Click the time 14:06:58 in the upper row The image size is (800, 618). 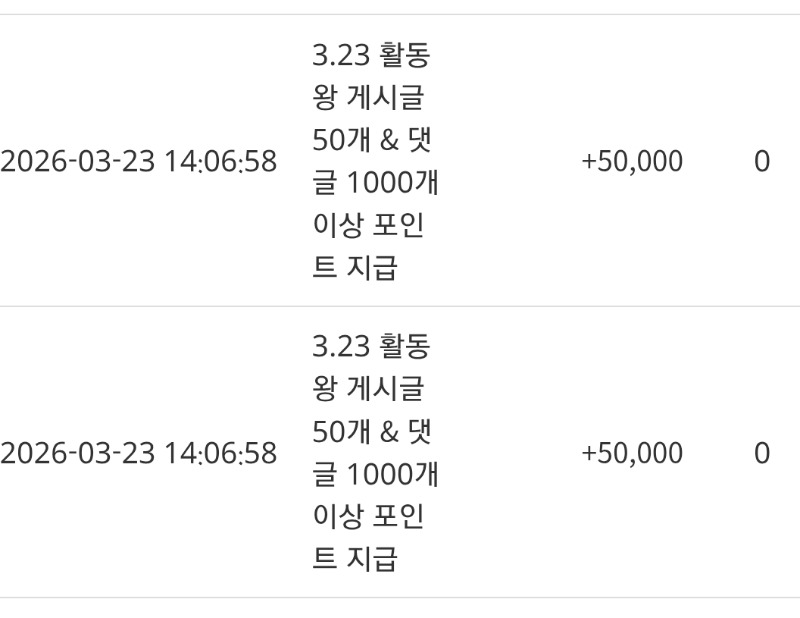(x=221, y=162)
